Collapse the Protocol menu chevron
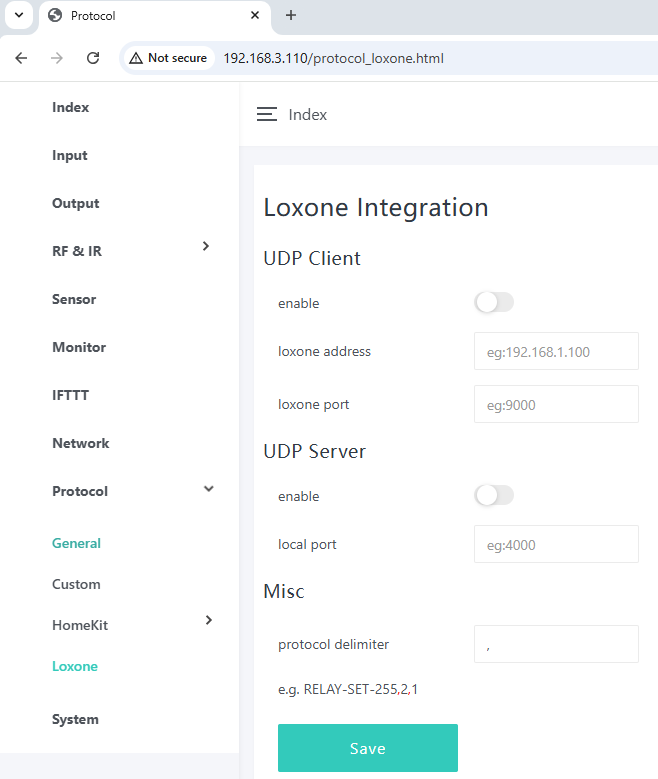The image size is (658, 779). point(208,489)
